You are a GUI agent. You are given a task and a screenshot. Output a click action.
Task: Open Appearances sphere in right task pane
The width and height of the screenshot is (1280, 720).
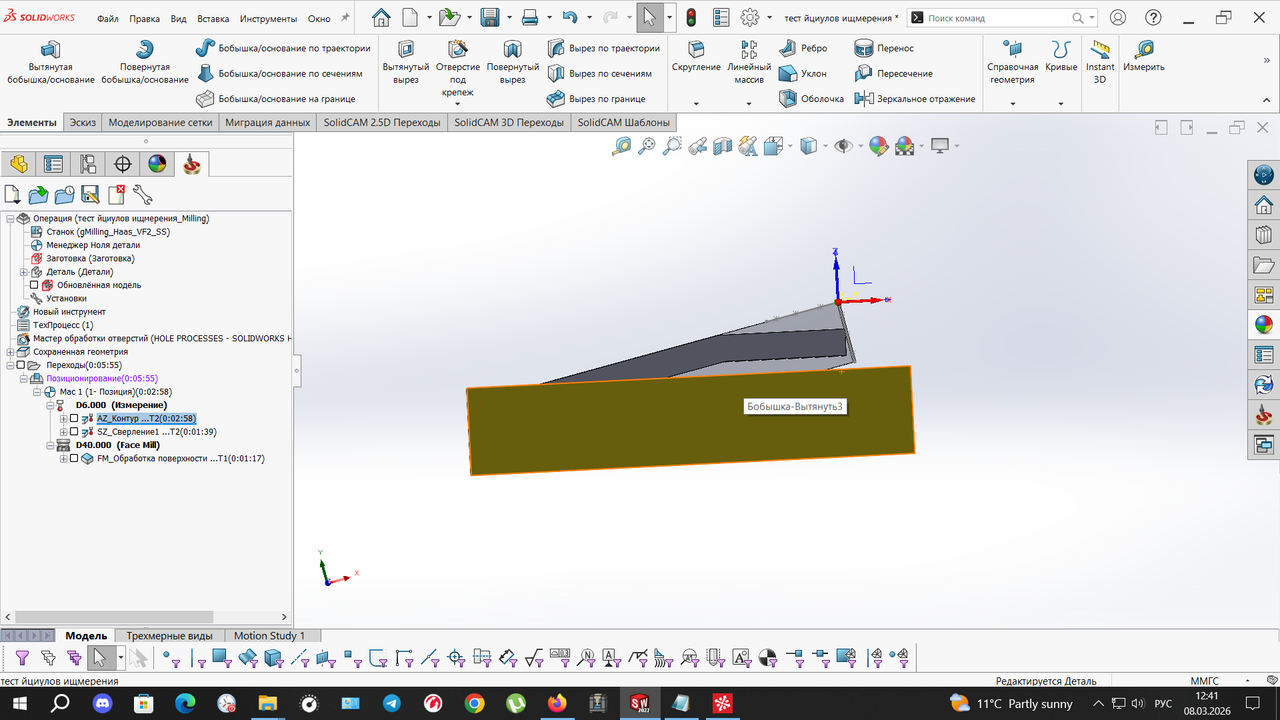(x=1264, y=324)
